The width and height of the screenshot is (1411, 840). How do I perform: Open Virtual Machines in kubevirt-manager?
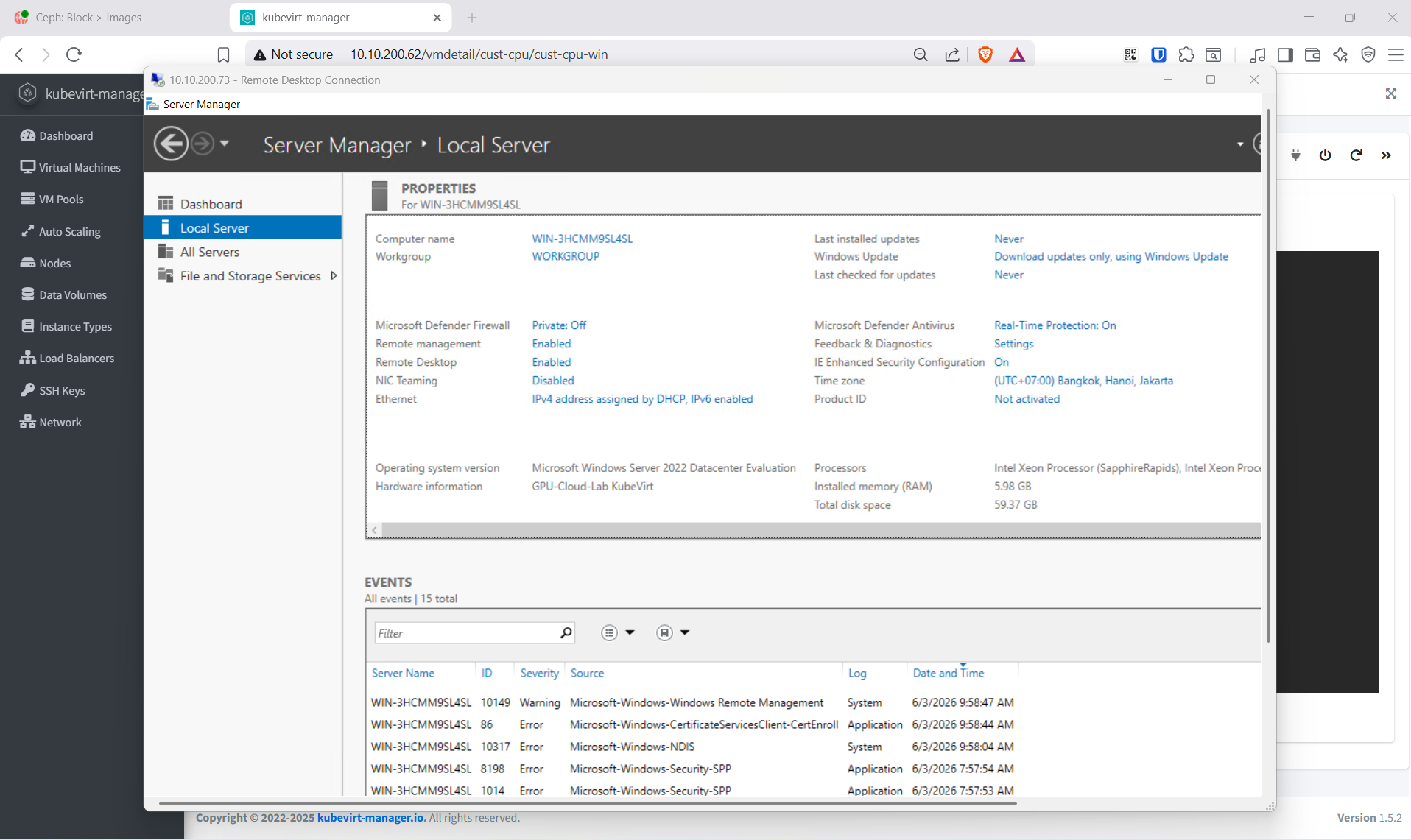pos(71,167)
